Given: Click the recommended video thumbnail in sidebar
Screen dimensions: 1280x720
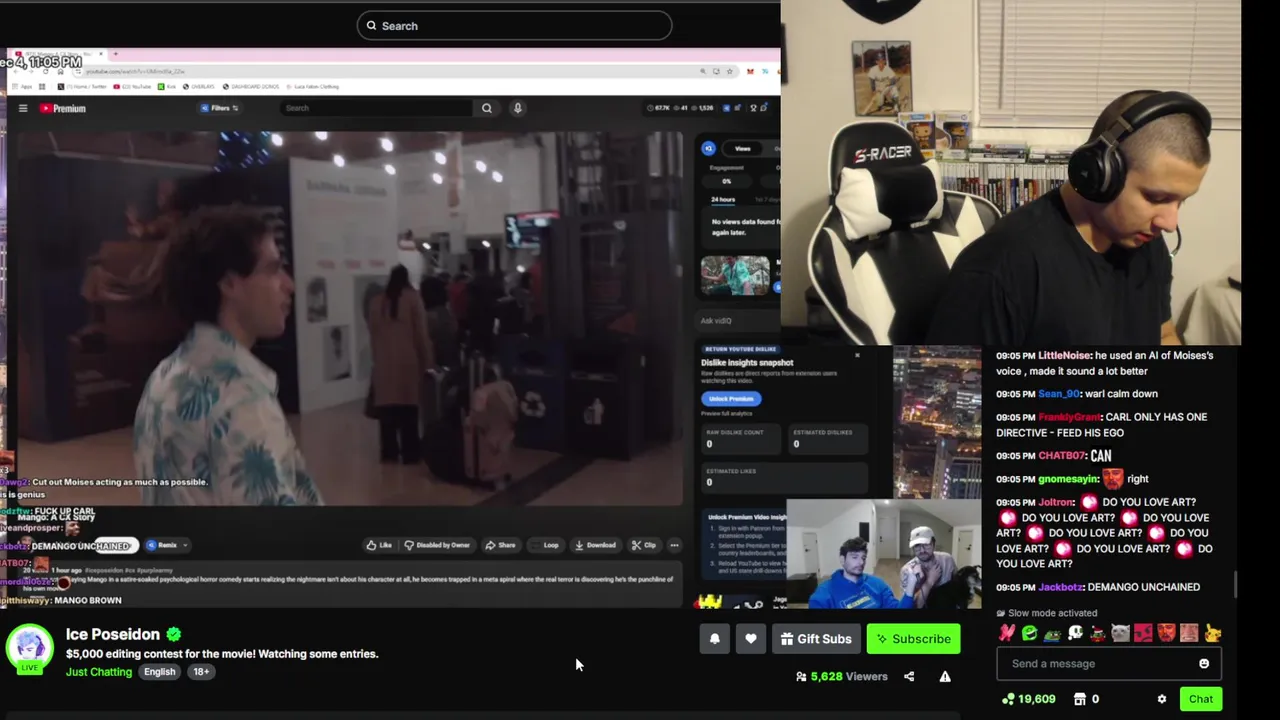Looking at the screenshot, I should pyautogui.click(x=736, y=276).
